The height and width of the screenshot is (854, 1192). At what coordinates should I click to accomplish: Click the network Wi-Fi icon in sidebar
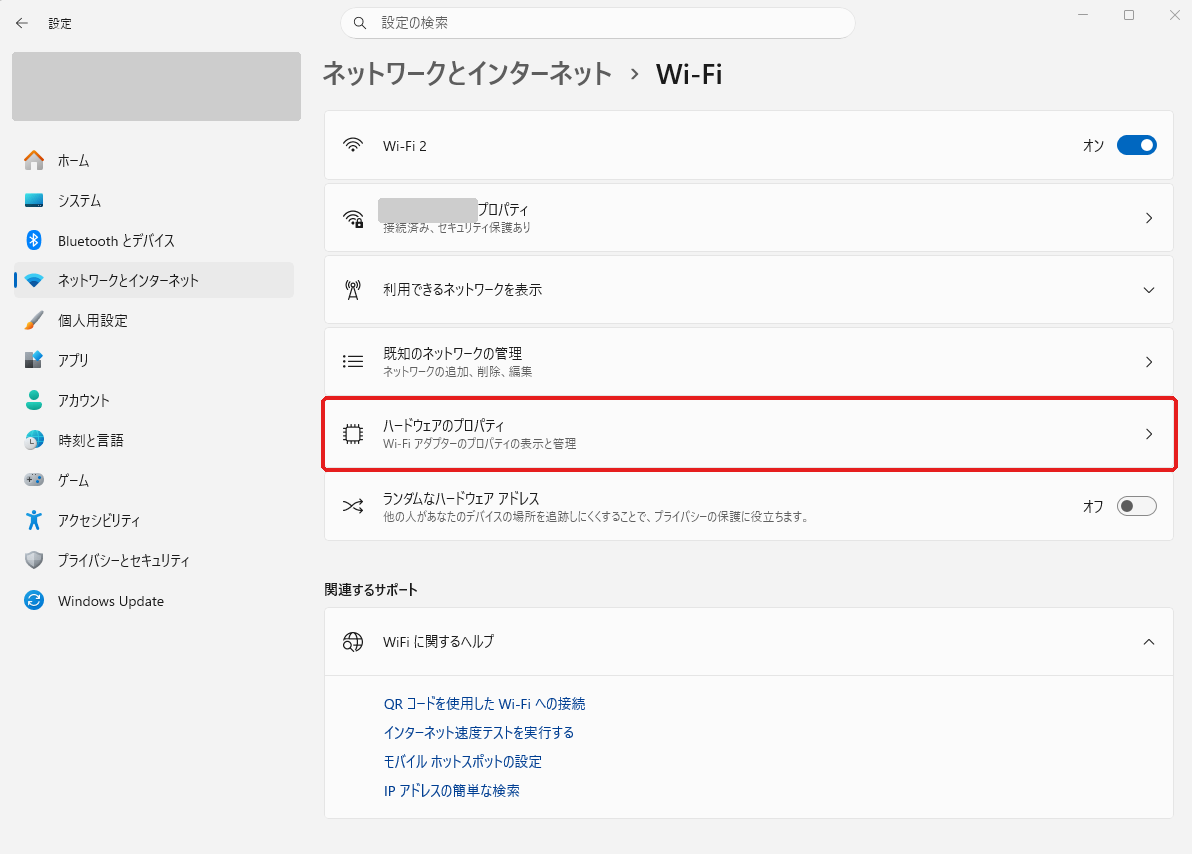pos(33,281)
